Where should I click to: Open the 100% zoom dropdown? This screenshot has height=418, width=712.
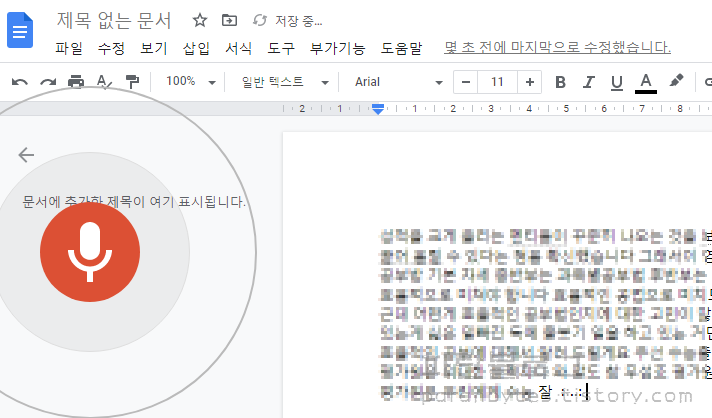(190, 82)
